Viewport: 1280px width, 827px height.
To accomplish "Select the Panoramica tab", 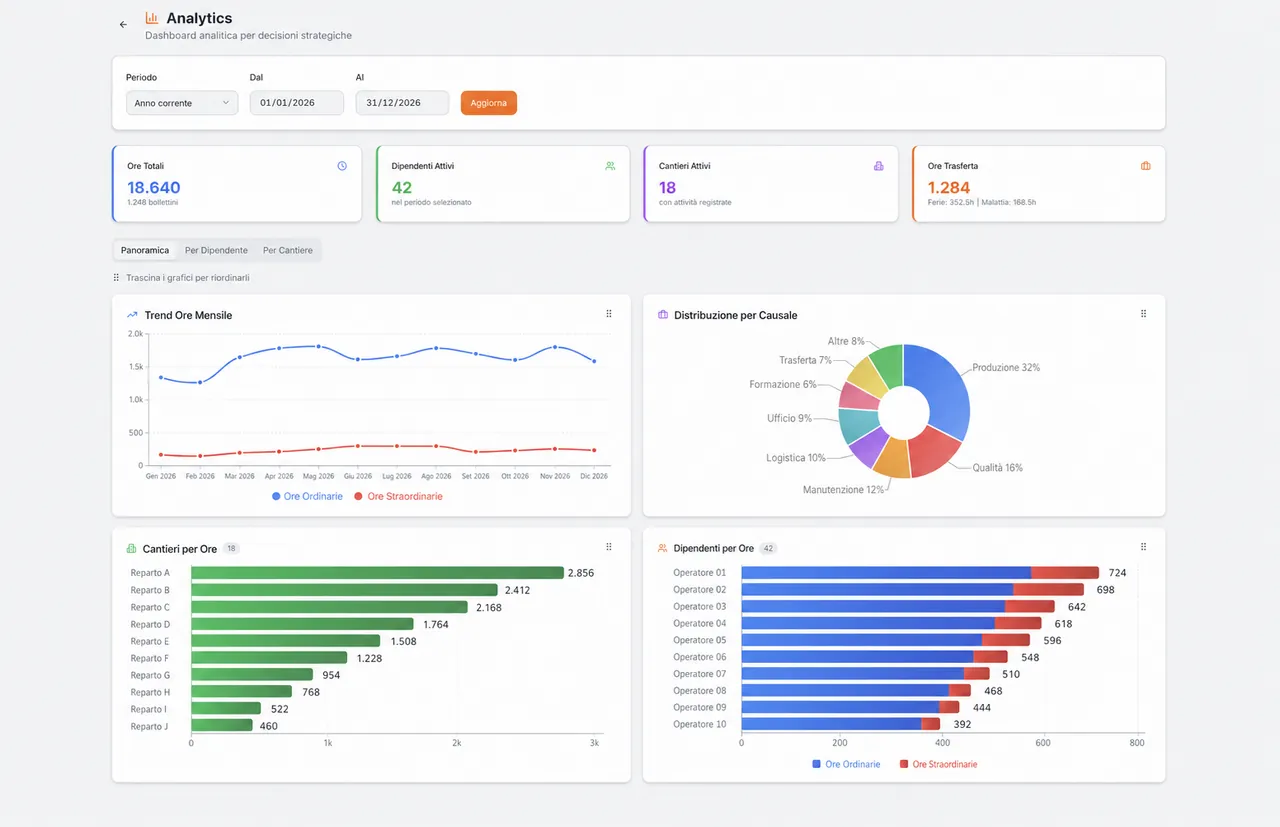I will (145, 250).
